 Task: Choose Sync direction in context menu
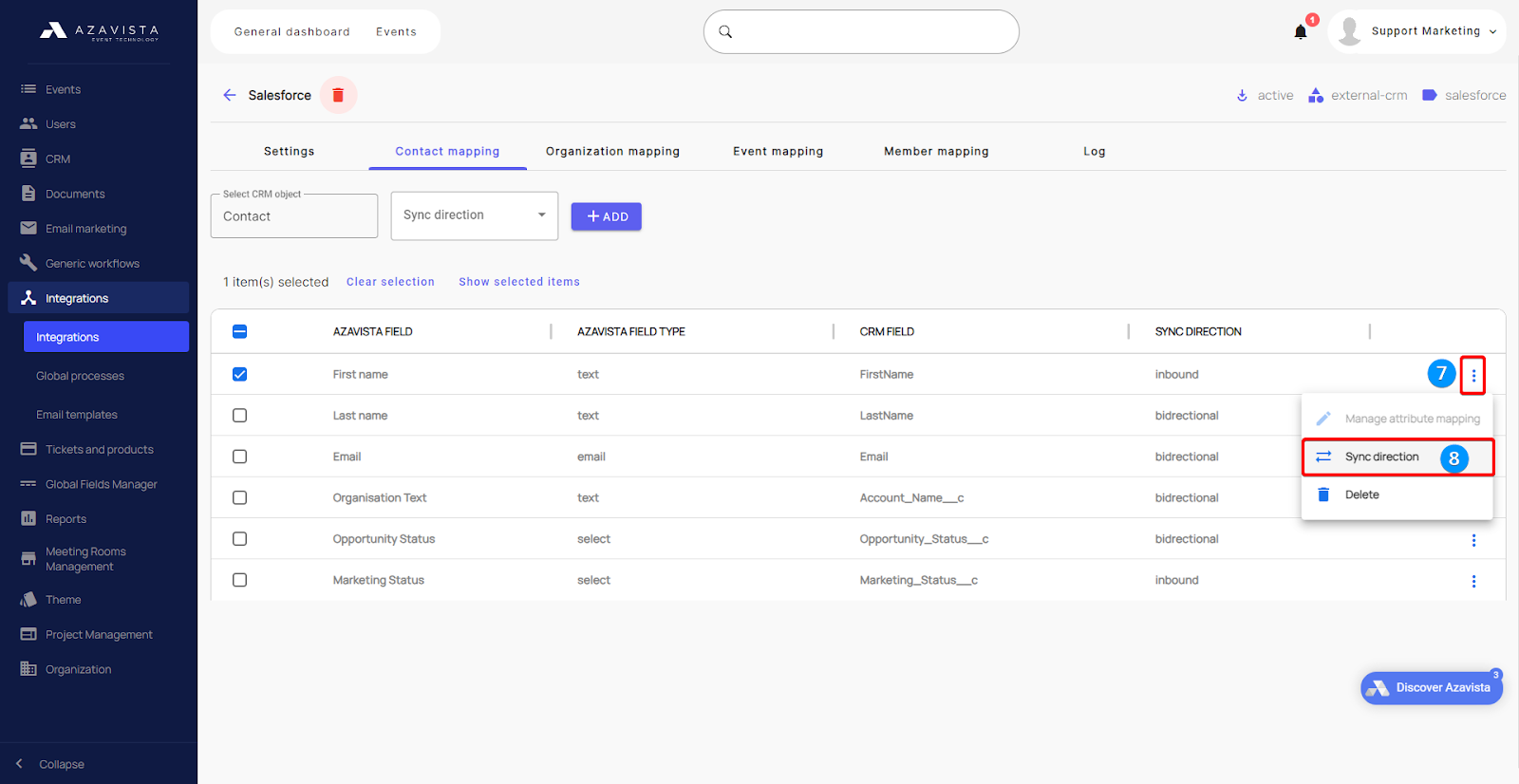point(1397,457)
